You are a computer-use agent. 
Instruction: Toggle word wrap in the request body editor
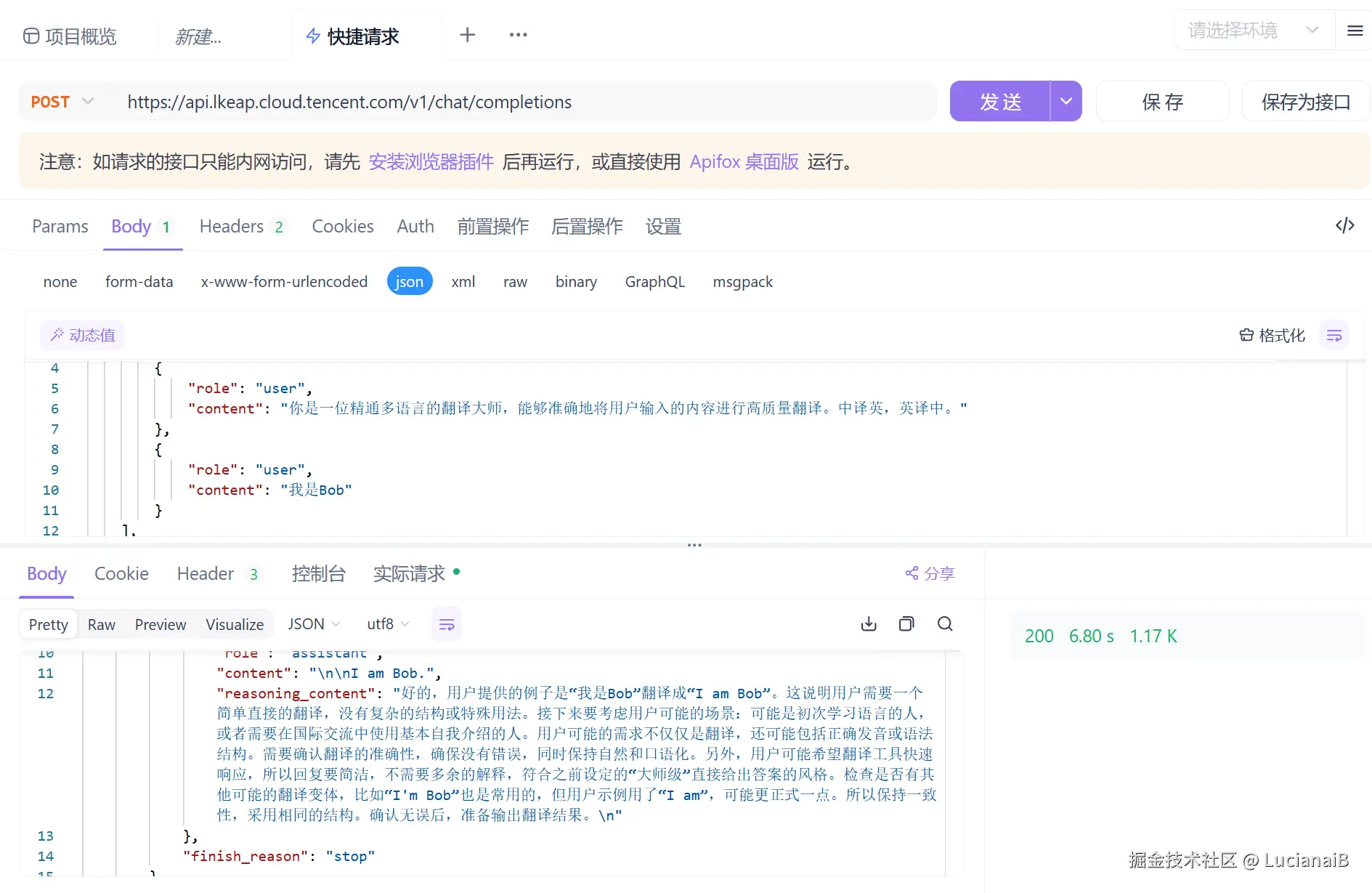(1334, 335)
